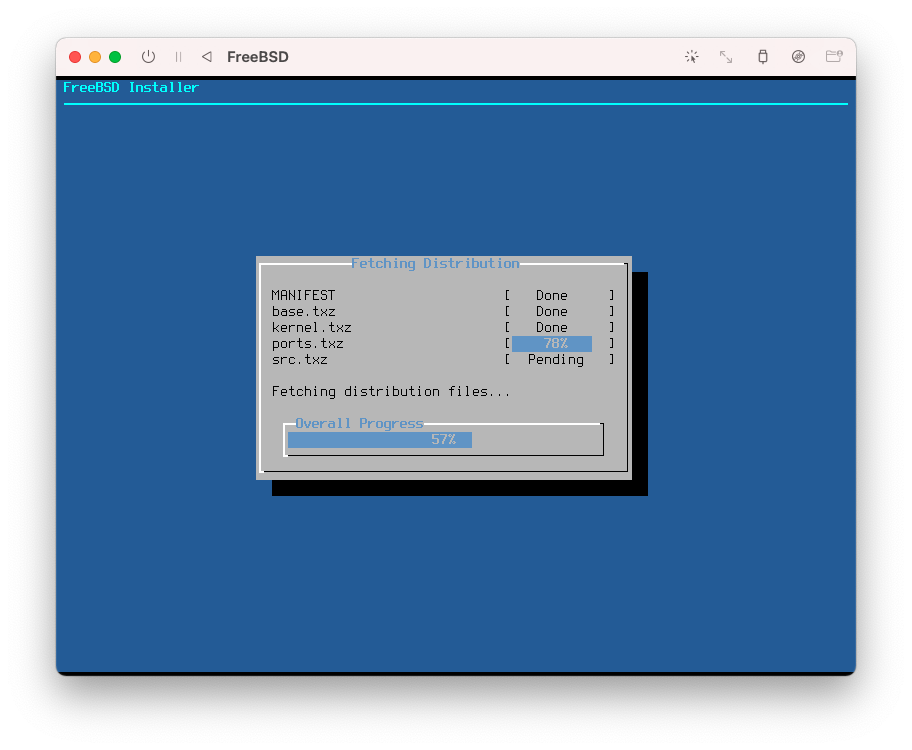Select the src.txz file name
The image size is (912, 750).
point(299,360)
